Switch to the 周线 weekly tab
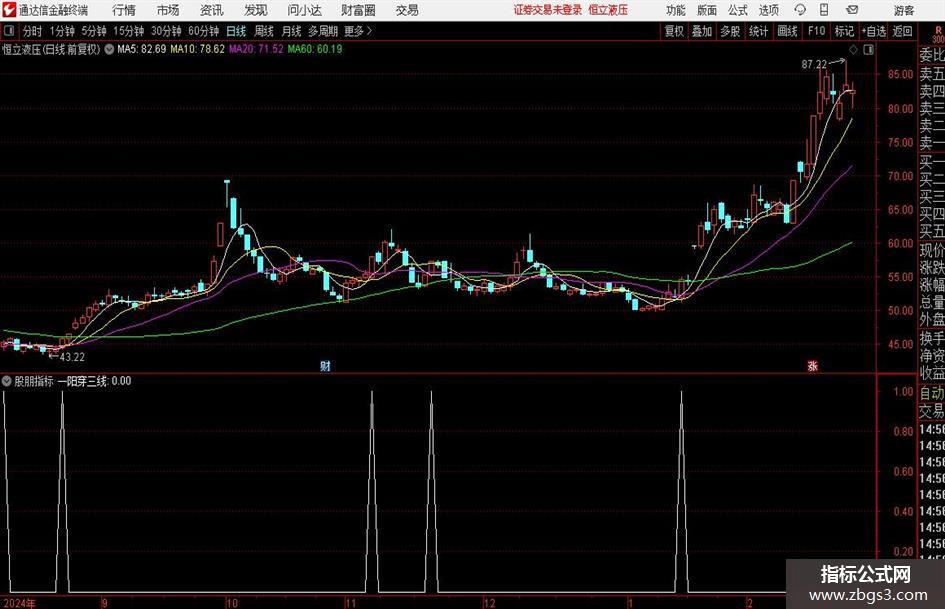The width and height of the screenshot is (945, 609). coord(264,31)
